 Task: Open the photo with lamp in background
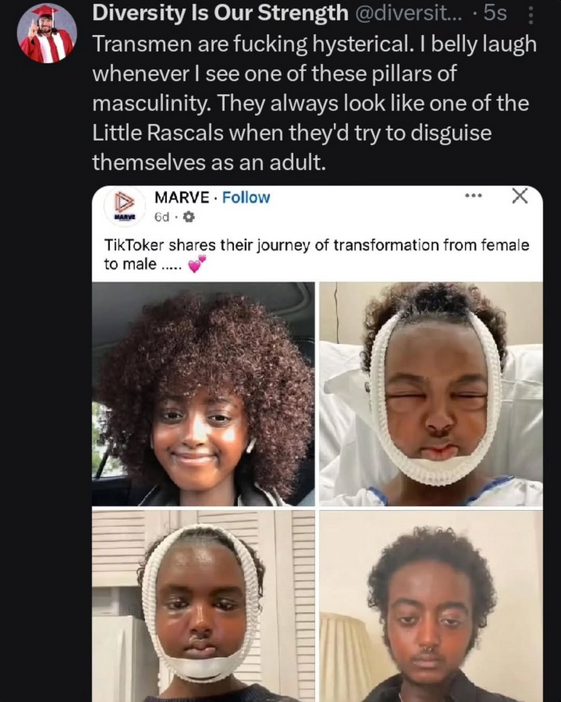431,606
